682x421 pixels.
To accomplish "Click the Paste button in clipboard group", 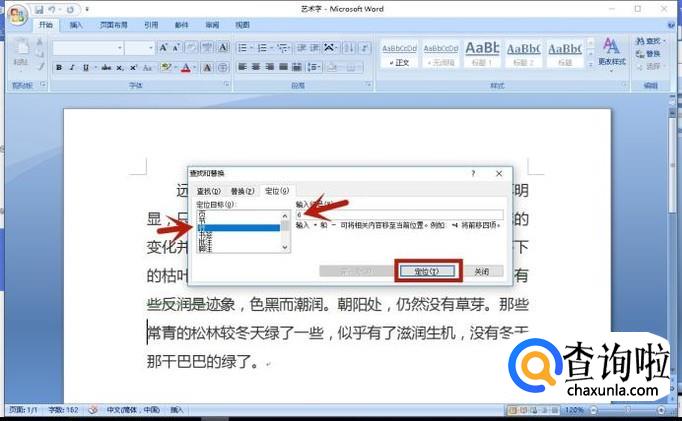I will click(21, 54).
